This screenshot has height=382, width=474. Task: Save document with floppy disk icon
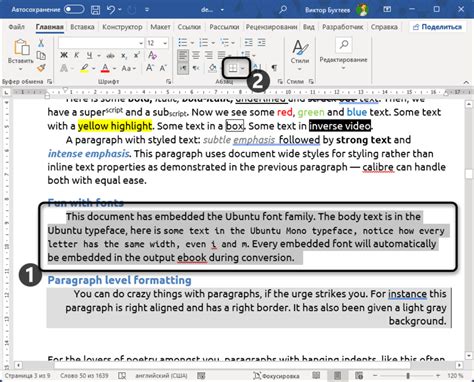(x=95, y=10)
